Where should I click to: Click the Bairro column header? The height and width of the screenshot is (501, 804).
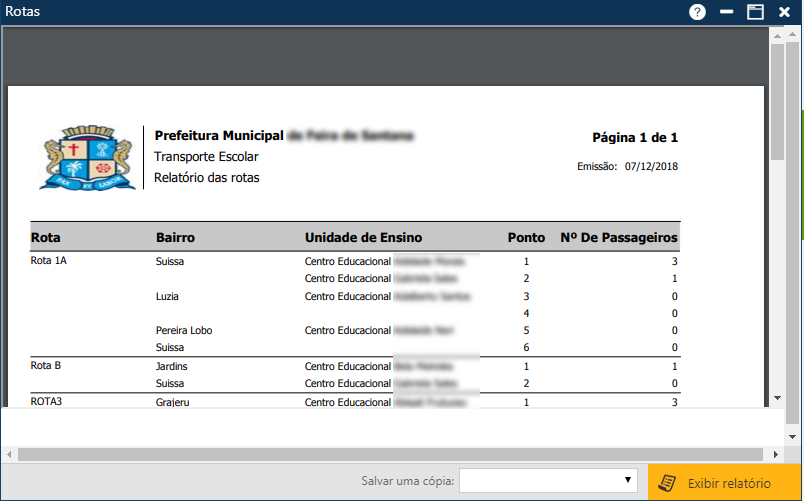click(175, 237)
